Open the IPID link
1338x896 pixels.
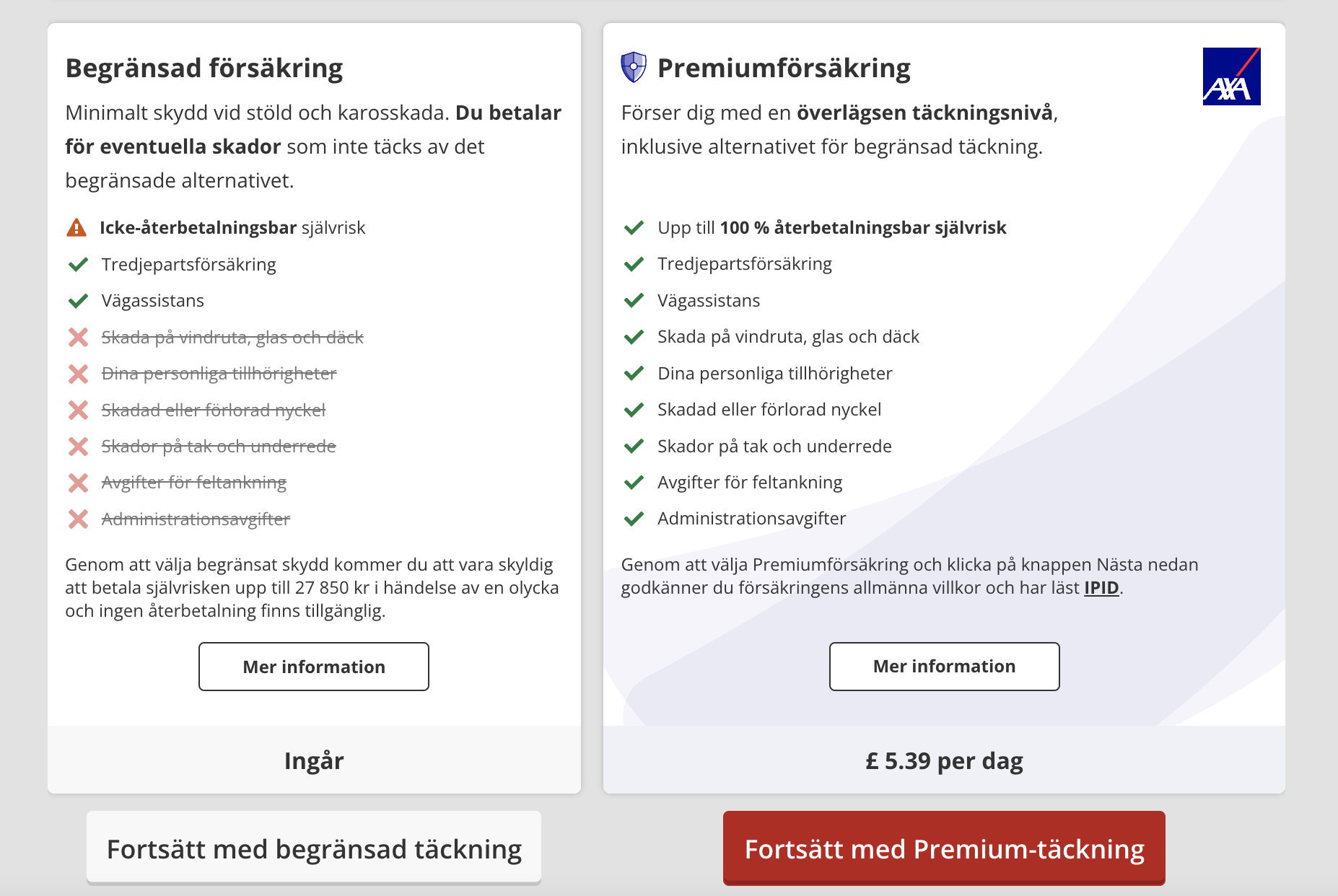coord(1101,588)
